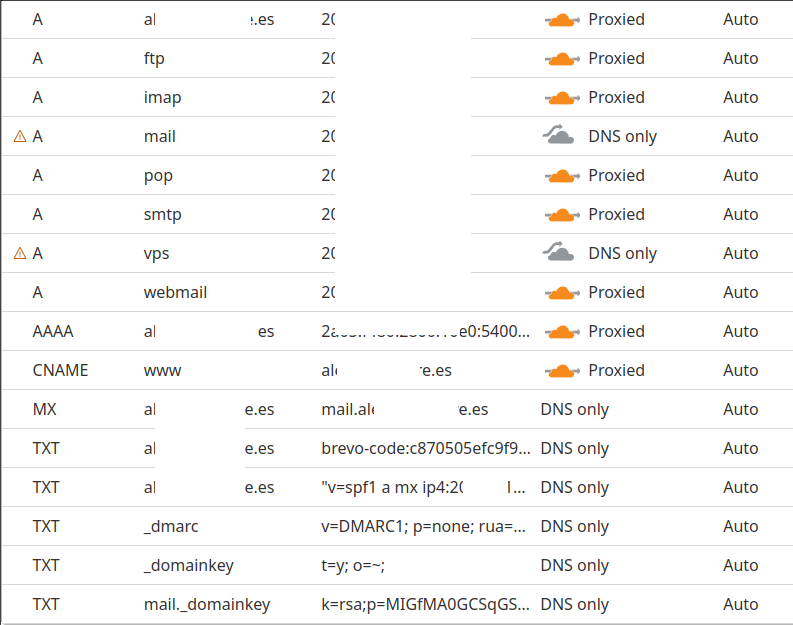Click the warning triangle beside the vps record
Screen dimensions: 793x625
tap(20, 253)
